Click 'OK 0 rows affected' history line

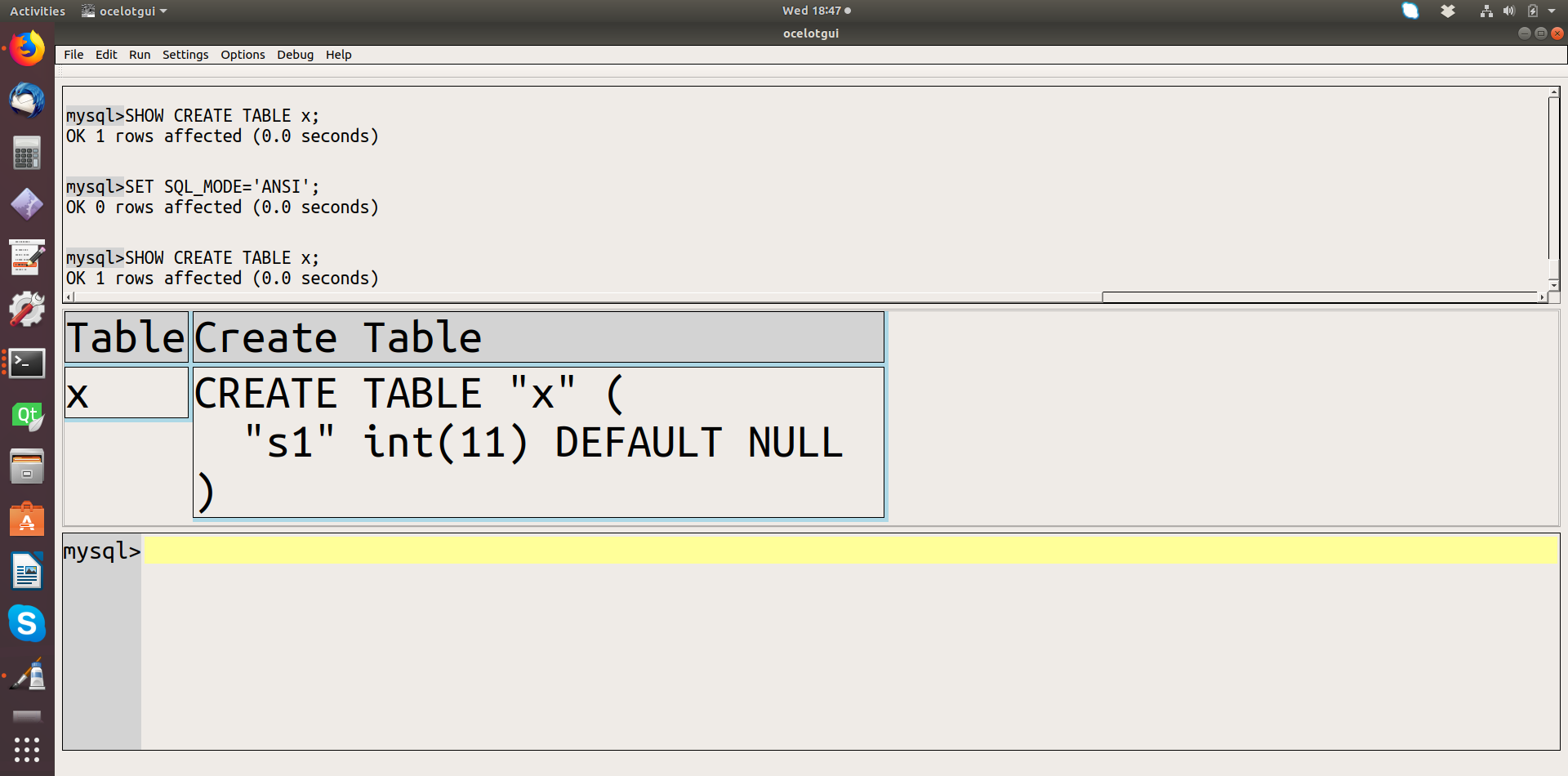click(x=222, y=207)
